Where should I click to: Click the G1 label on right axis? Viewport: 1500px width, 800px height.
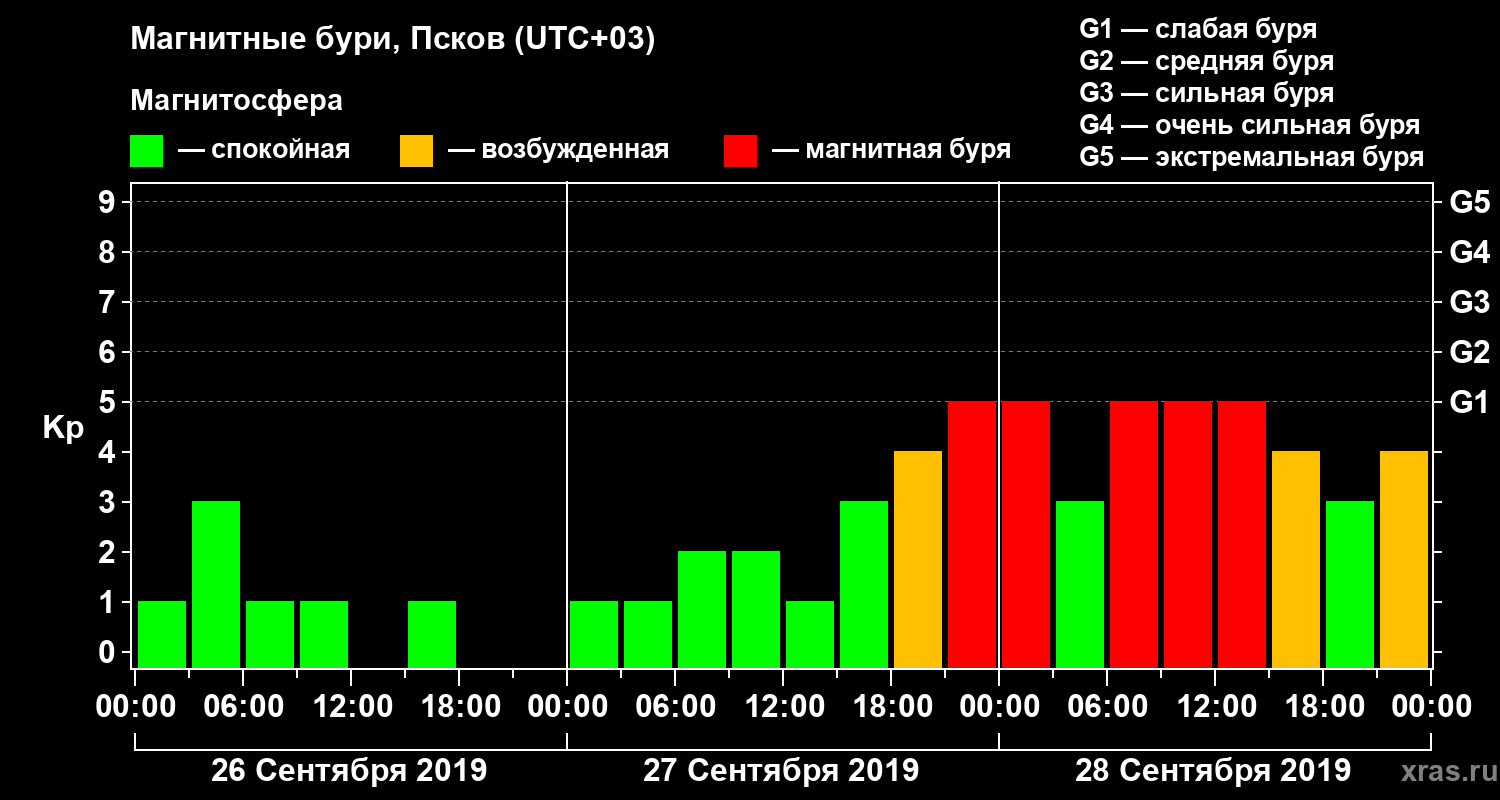click(x=1469, y=403)
